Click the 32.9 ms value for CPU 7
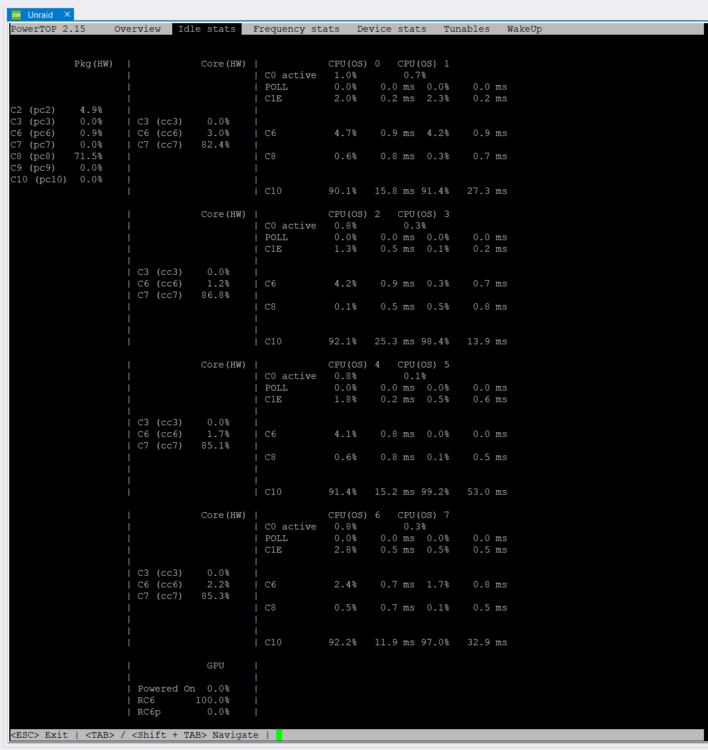 487,642
